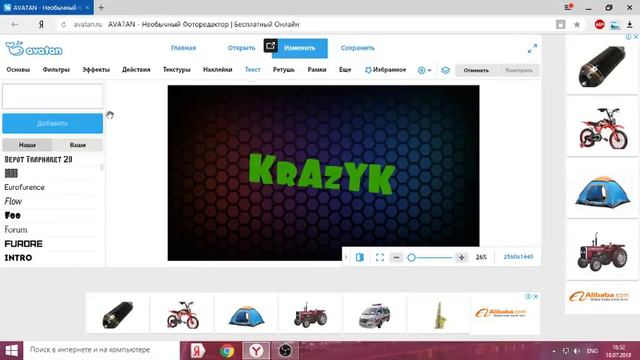Adjust the zoom slider handle
The image size is (640, 360).
[x=411, y=258]
